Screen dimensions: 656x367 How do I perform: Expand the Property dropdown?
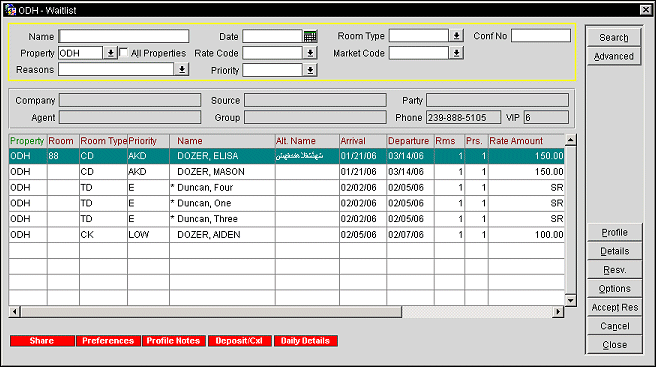coord(110,53)
